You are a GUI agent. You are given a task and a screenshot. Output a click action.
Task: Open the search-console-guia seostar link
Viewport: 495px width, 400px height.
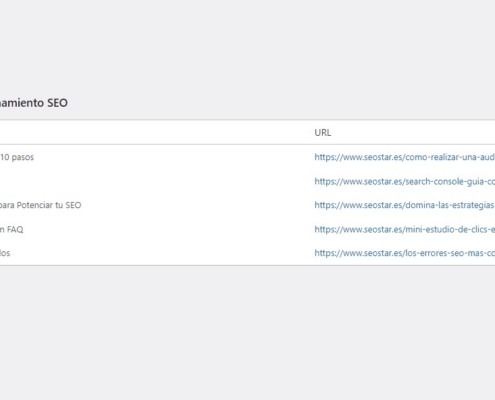click(x=405, y=181)
